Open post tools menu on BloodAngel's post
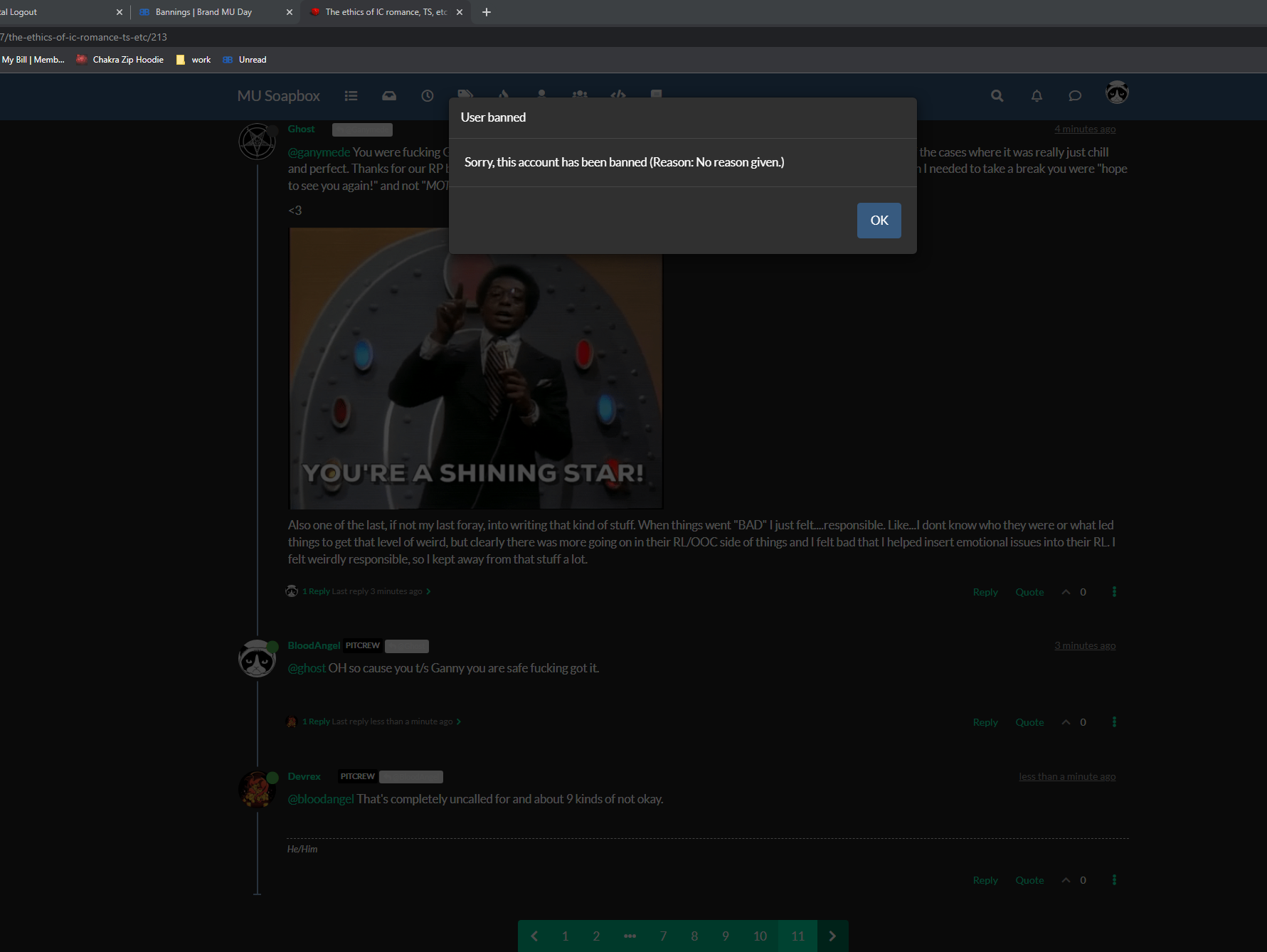This screenshot has height=952, width=1267. [1114, 722]
